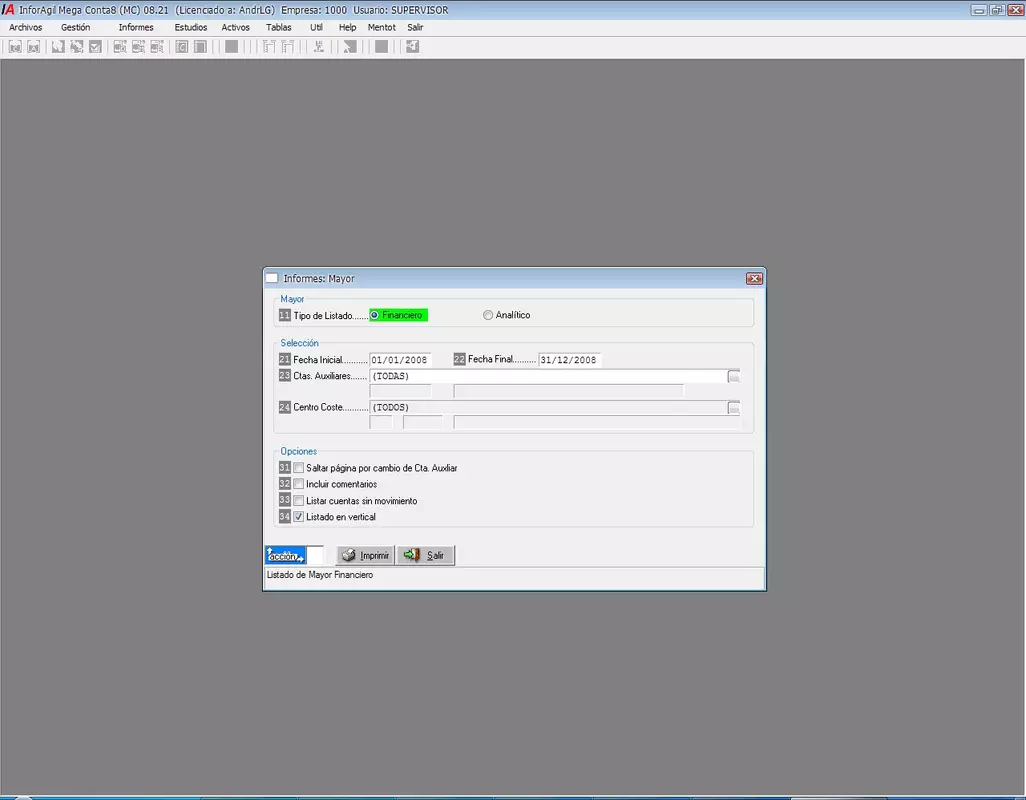
Task: Click the stamp-shaped toolbar icon
Action: 319,46
